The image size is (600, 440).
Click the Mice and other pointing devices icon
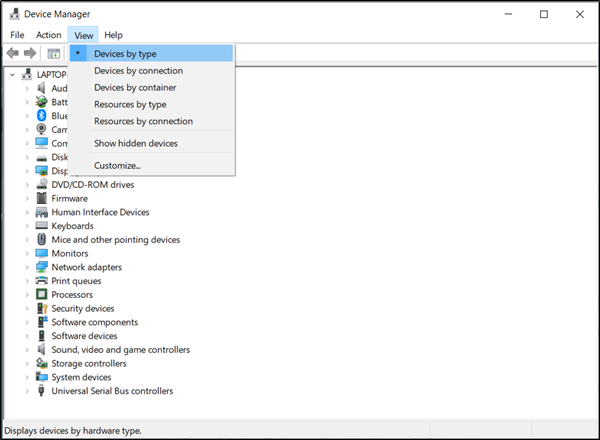41,240
